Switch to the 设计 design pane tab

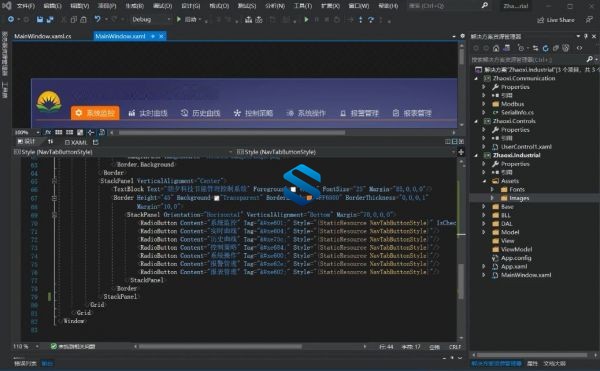pyautogui.click(x=26, y=142)
